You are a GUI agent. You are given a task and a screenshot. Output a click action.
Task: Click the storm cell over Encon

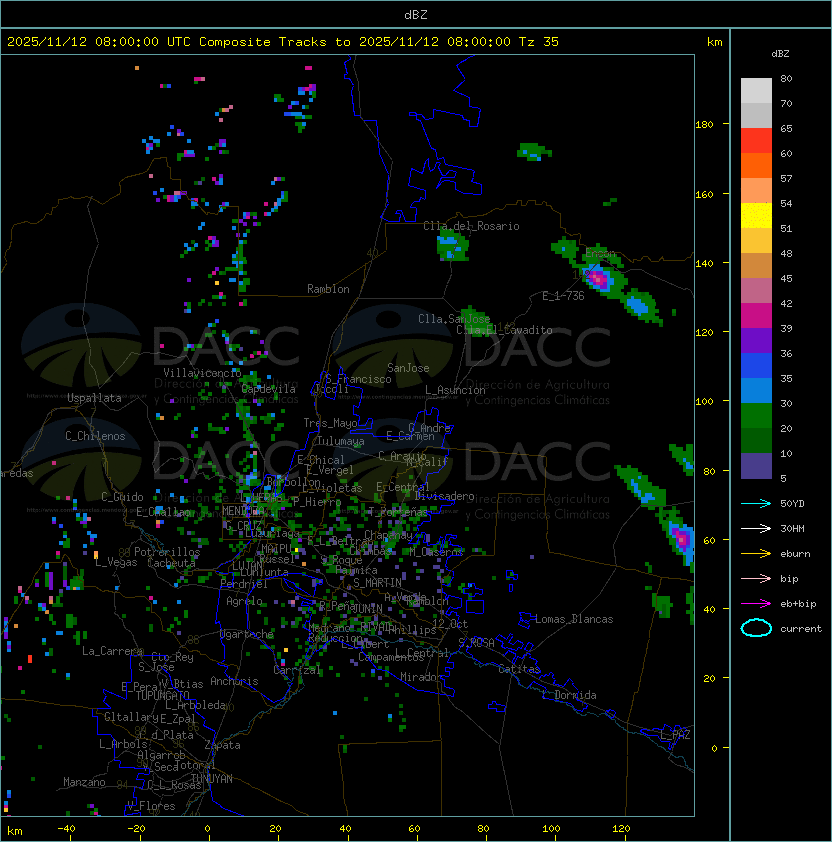[598, 279]
